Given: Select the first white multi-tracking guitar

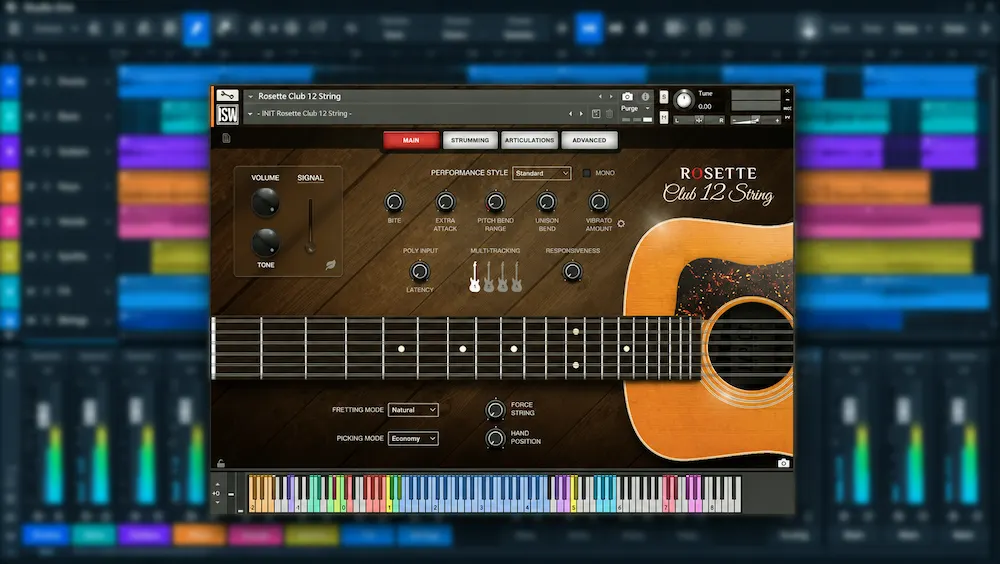Looking at the screenshot, I should [x=474, y=276].
